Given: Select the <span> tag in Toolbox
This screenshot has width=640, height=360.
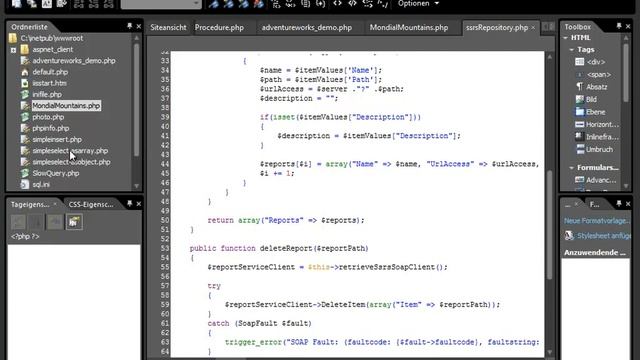Looking at the screenshot, I should tap(593, 75).
